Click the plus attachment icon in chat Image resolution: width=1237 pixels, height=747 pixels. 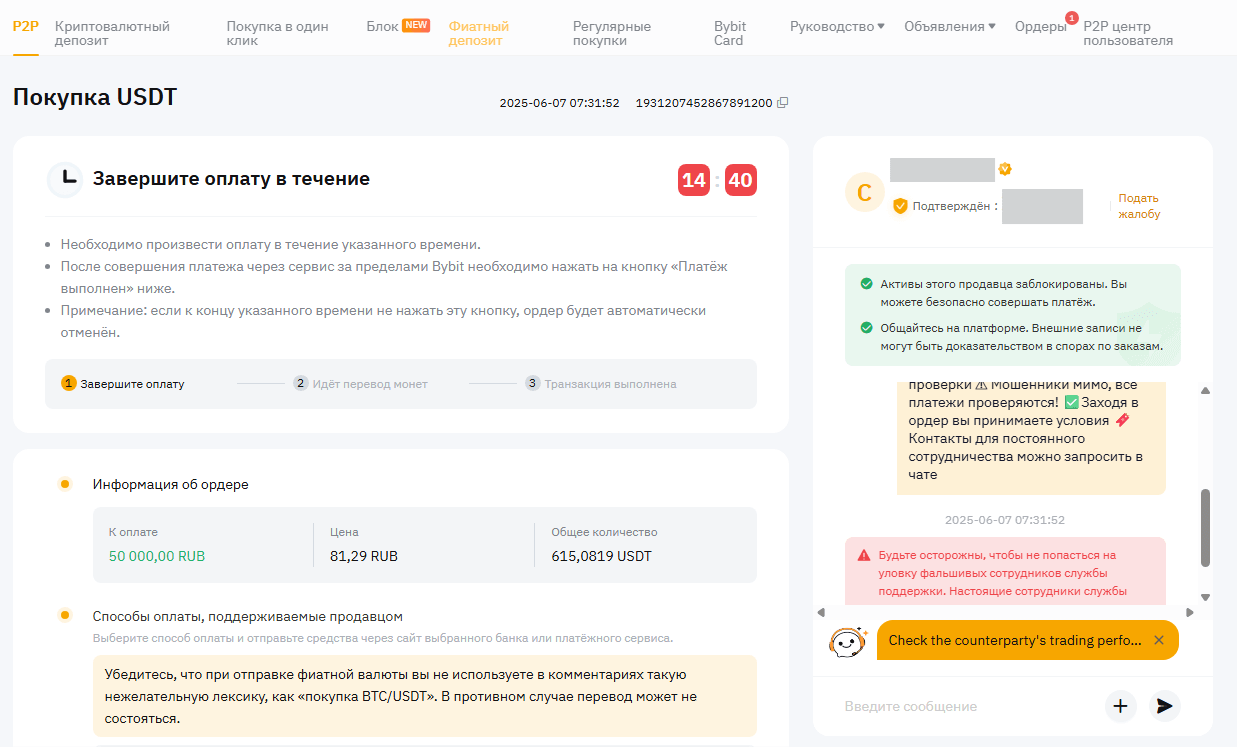coord(1120,706)
